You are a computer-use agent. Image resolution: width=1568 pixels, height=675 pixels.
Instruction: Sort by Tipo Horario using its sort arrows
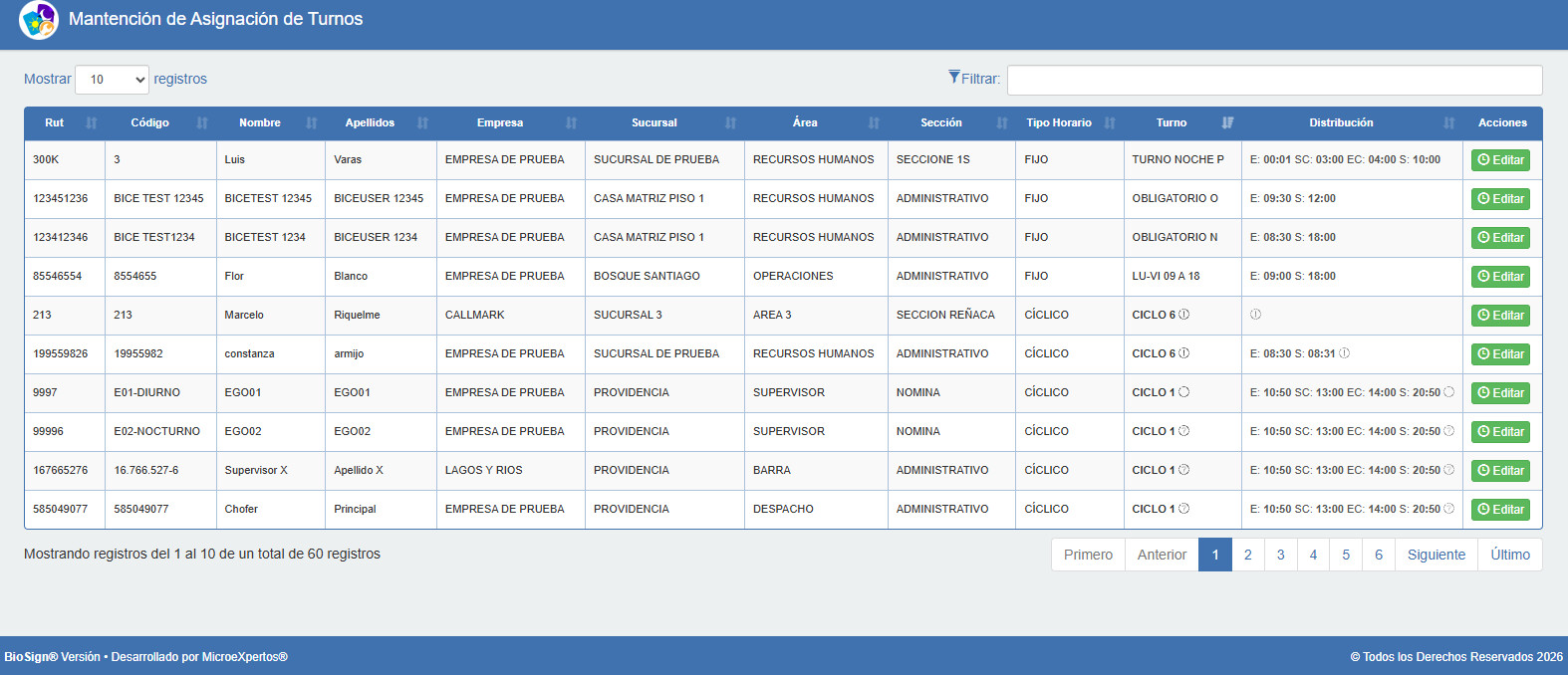[x=1110, y=123]
